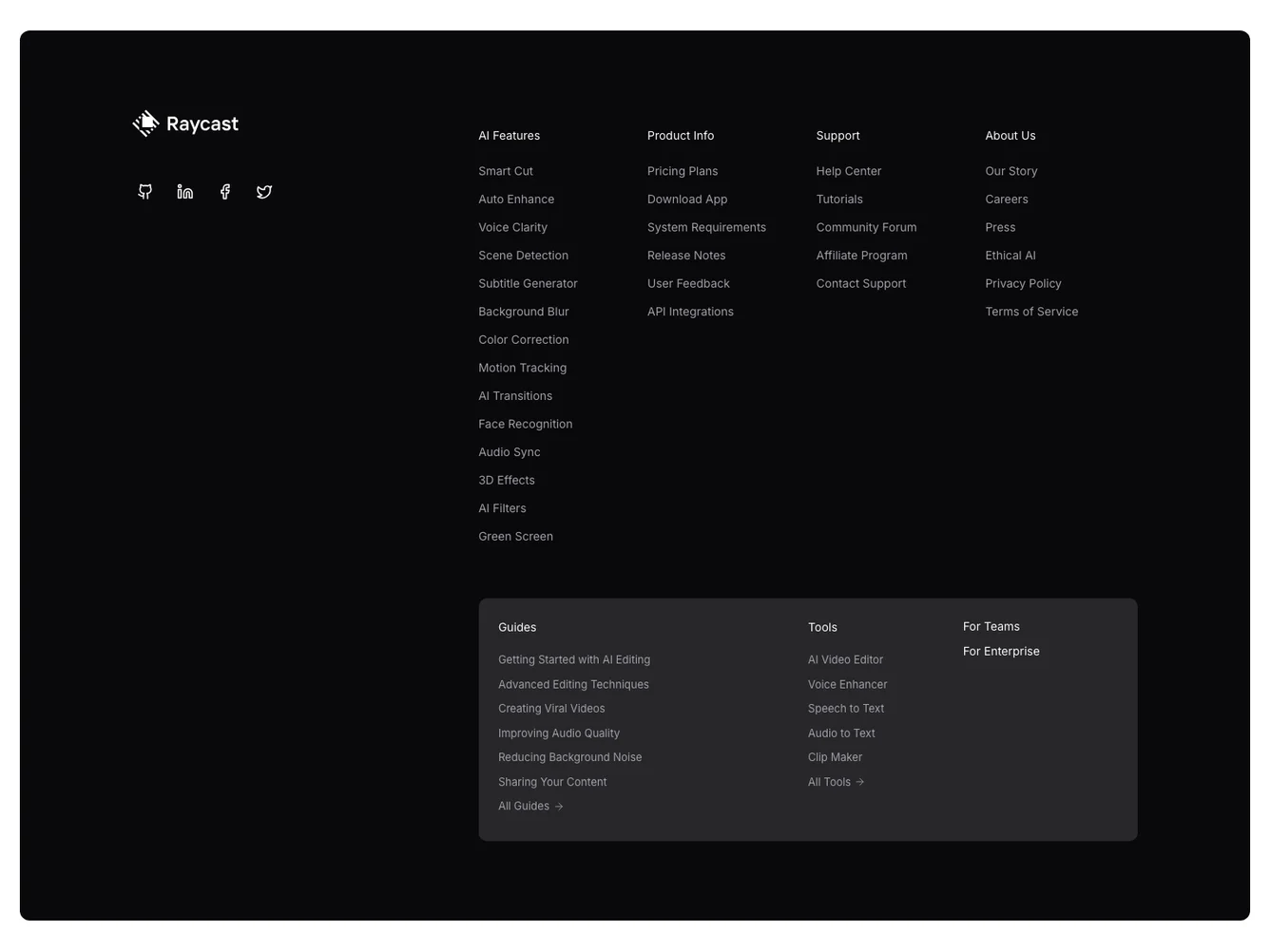Visit the Facebook social icon
The width and height of the screenshot is (1270, 952).
point(225,192)
